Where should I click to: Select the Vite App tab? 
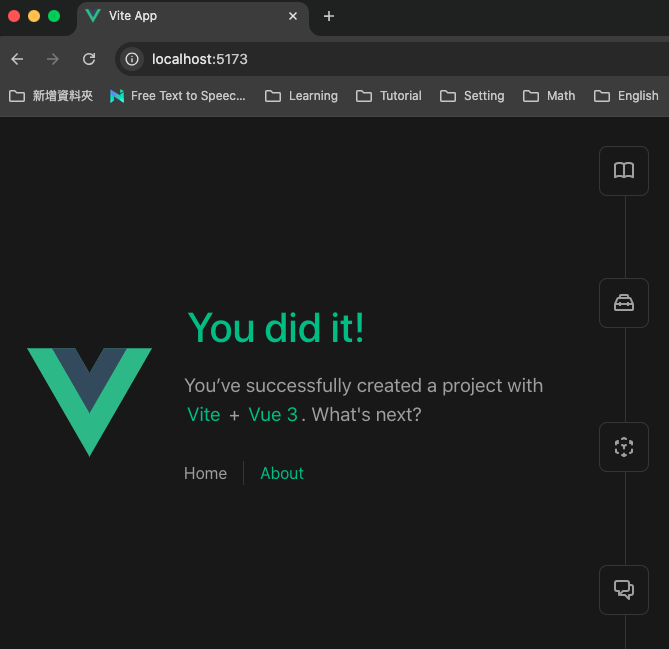(192, 17)
